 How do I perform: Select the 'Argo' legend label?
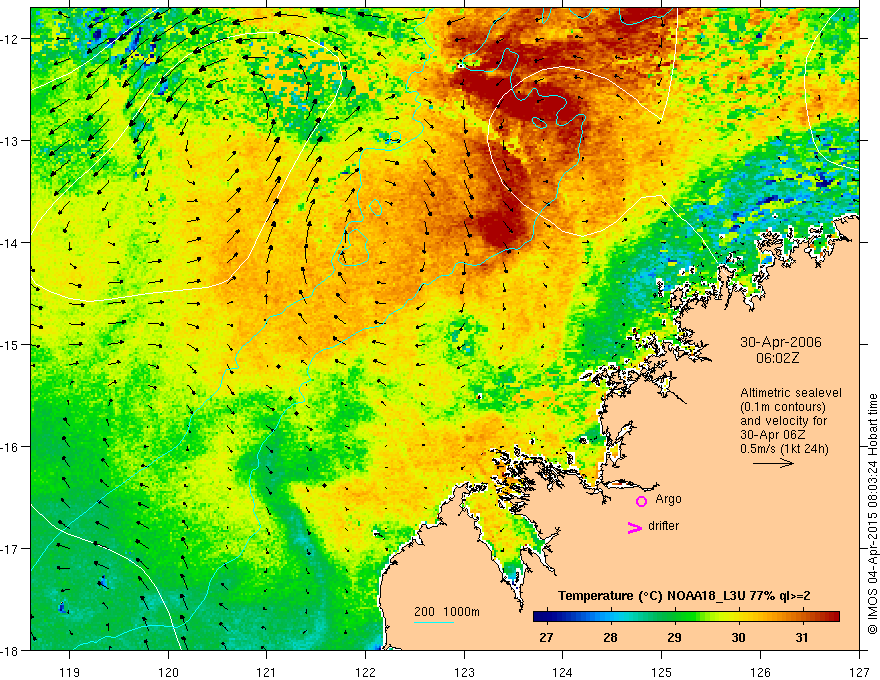(668, 499)
